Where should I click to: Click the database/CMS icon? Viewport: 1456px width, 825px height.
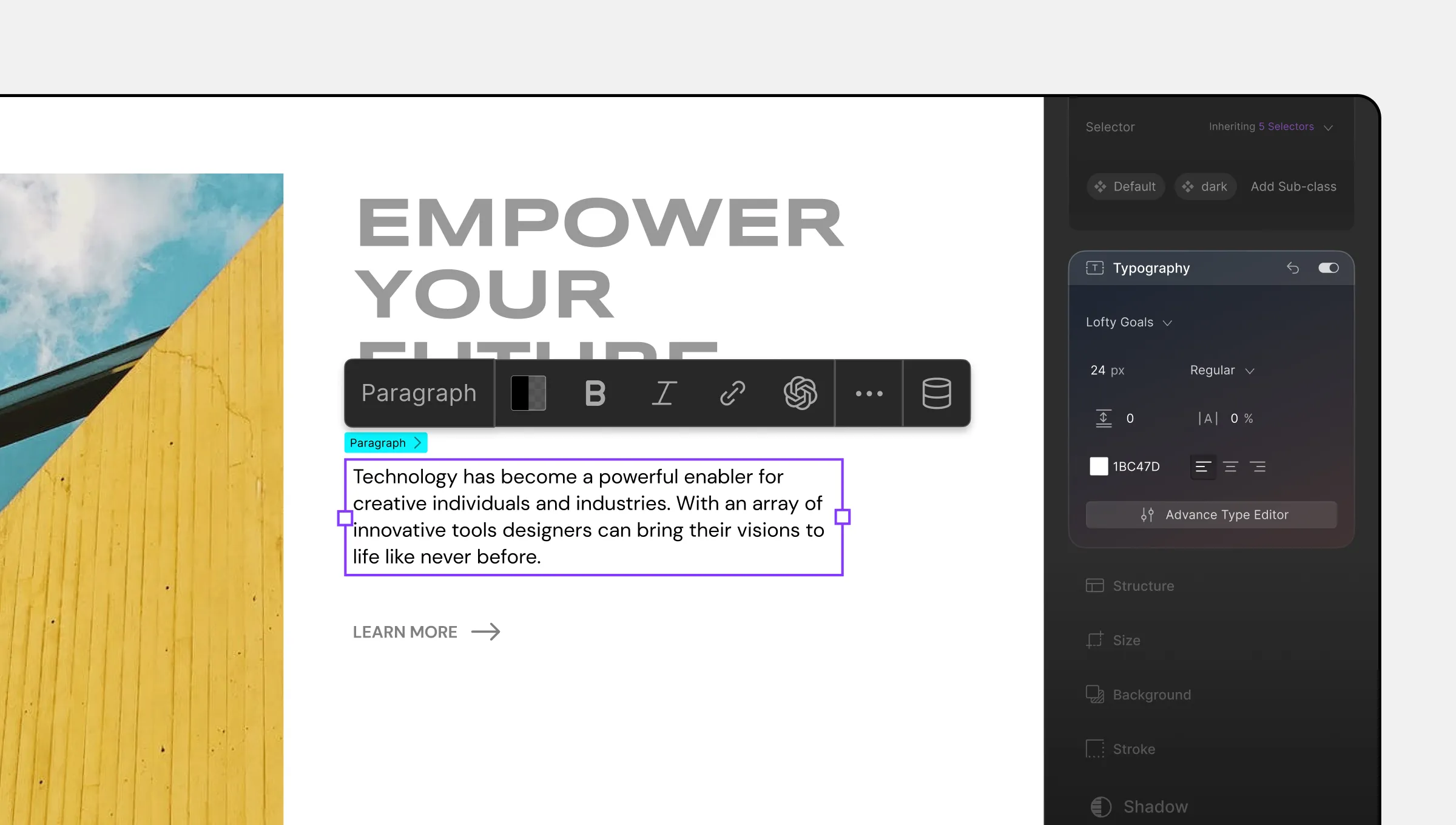(936, 392)
